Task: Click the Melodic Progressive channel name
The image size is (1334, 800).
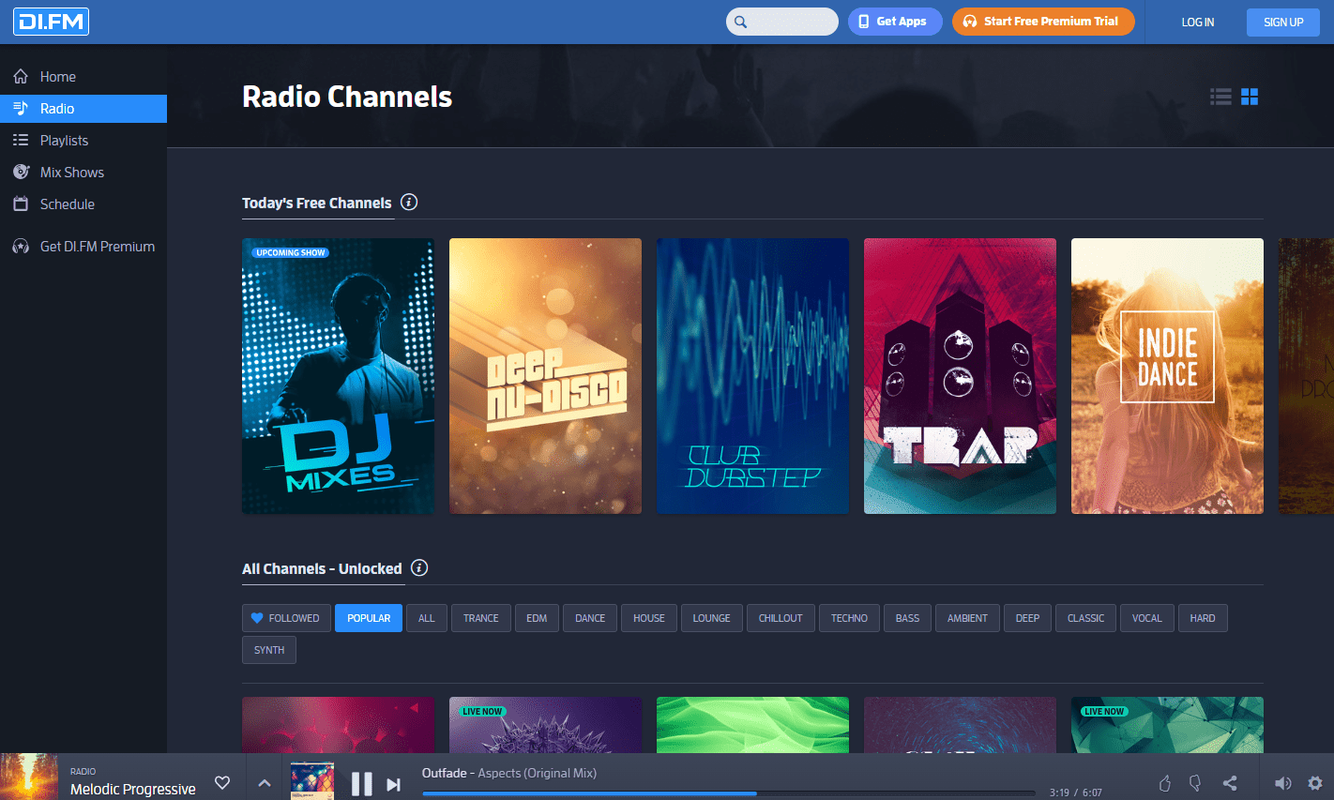Action: coord(133,789)
